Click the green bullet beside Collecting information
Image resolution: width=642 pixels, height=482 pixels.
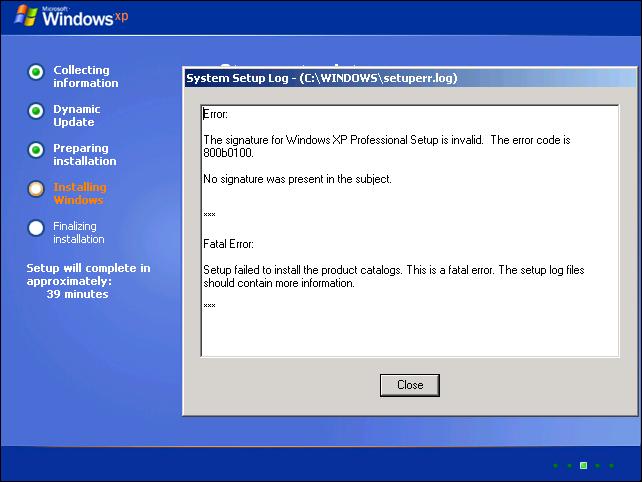(36, 72)
